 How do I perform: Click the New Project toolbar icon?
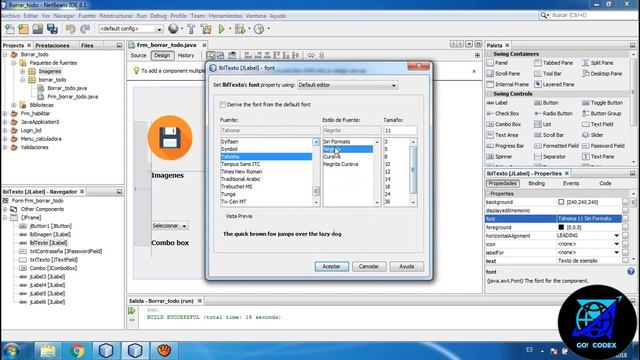(24, 29)
